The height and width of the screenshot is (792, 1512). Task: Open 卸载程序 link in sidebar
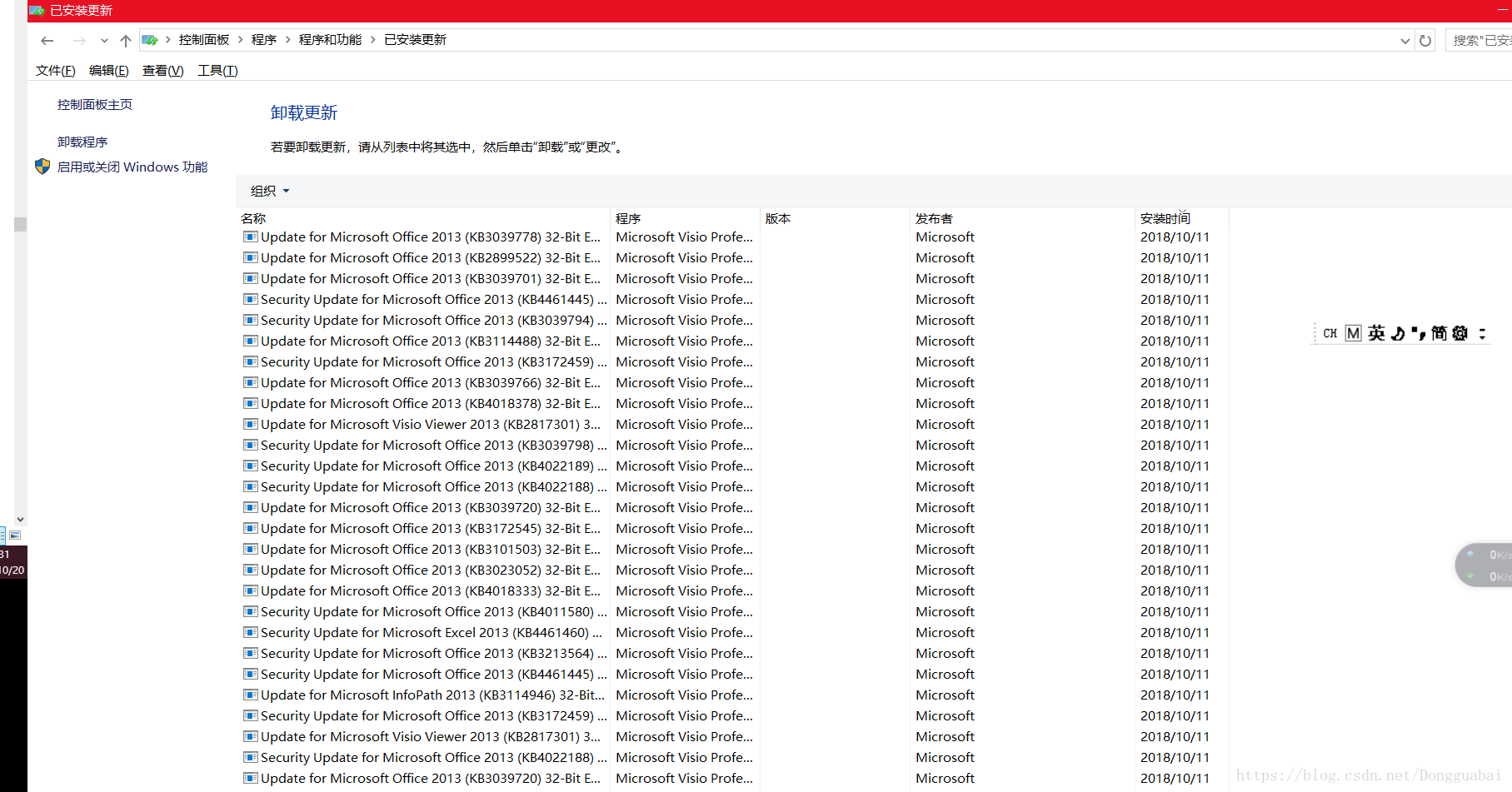pos(82,142)
